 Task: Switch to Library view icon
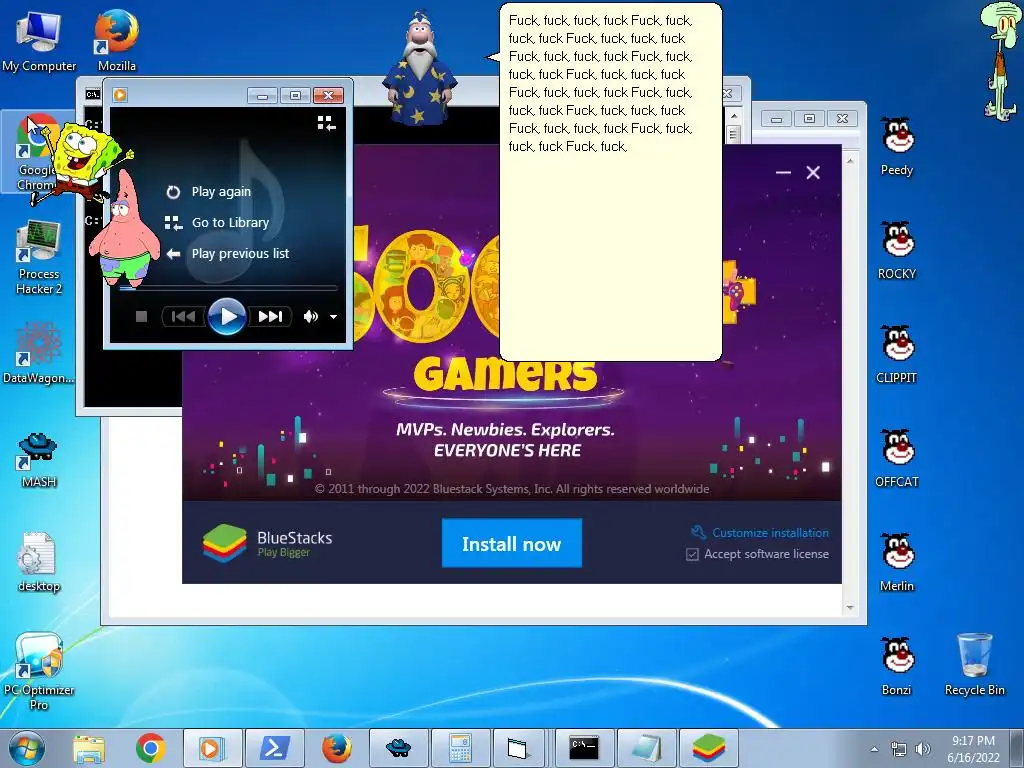pyautogui.click(x=327, y=123)
